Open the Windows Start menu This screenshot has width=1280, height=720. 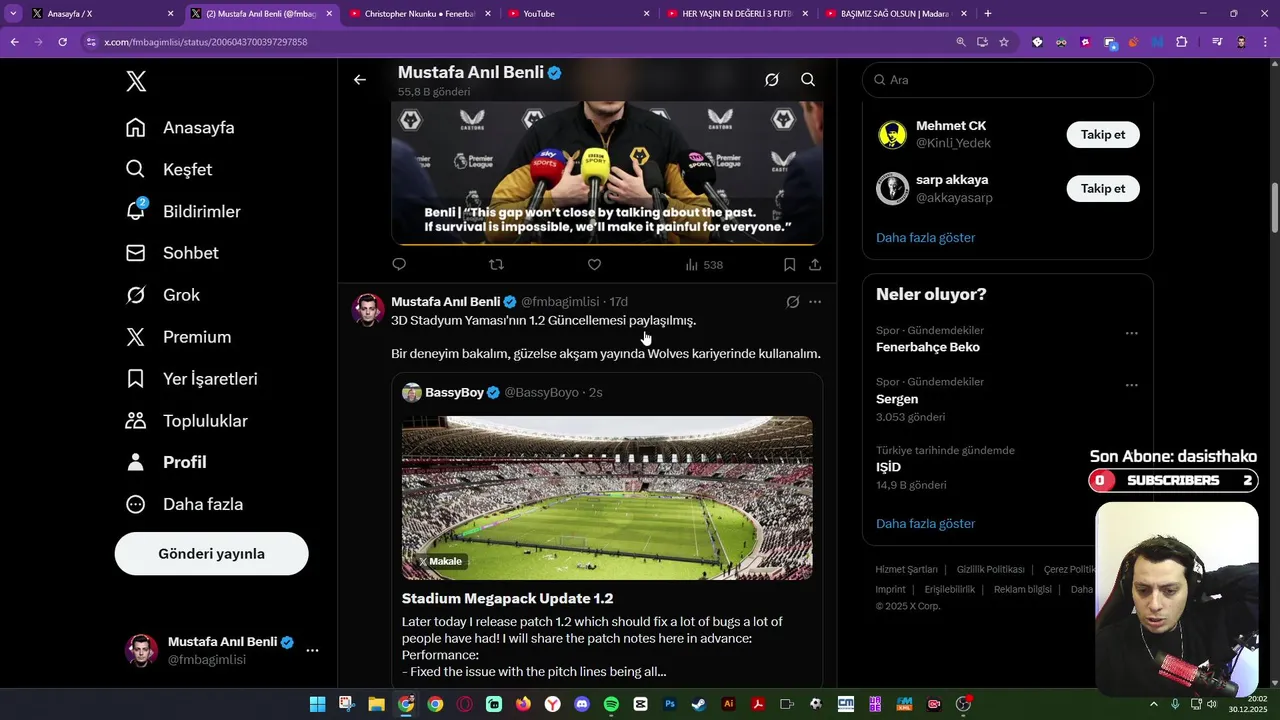pyautogui.click(x=317, y=704)
